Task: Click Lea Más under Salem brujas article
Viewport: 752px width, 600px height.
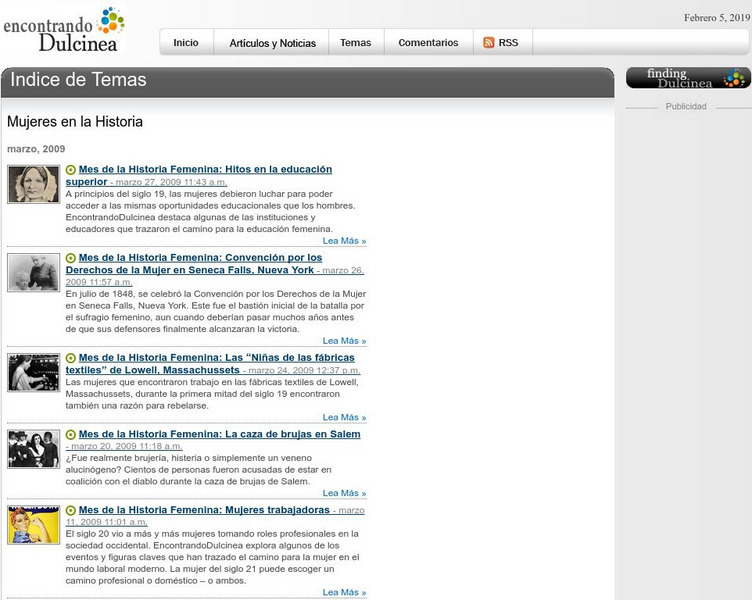Action: 344,493
